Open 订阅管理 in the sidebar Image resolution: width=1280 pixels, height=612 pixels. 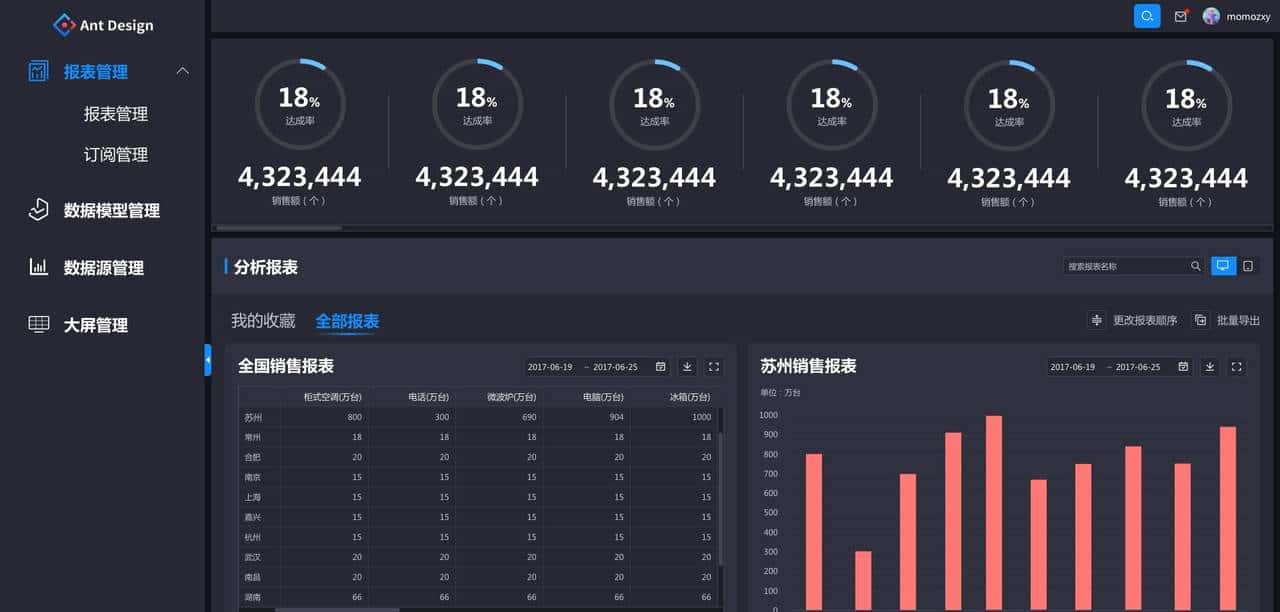tap(116, 155)
